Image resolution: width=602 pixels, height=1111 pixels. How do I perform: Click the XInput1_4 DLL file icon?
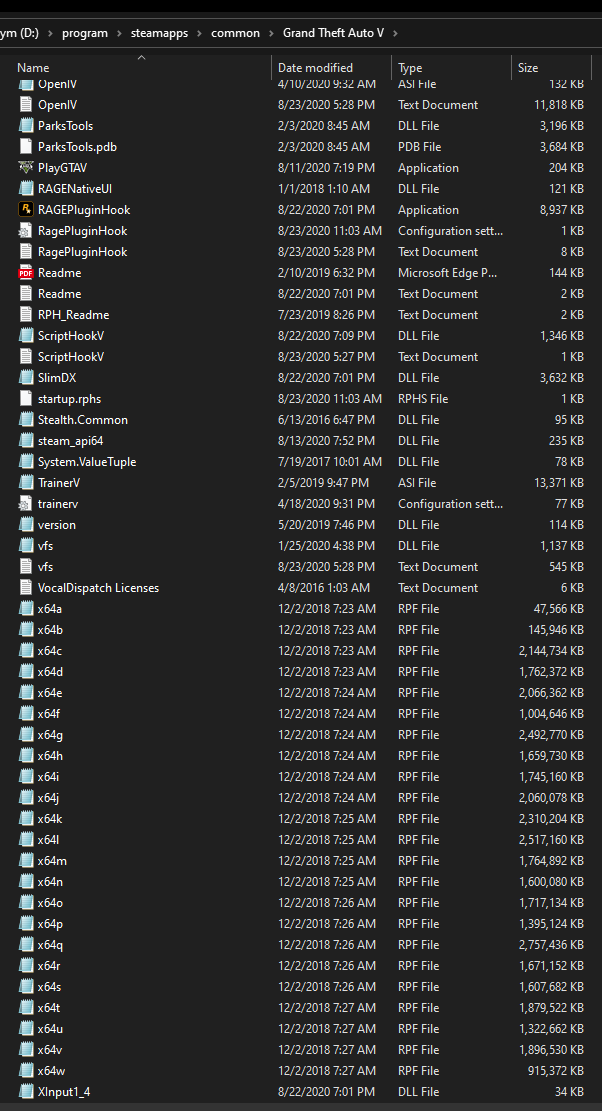pos(25,1092)
